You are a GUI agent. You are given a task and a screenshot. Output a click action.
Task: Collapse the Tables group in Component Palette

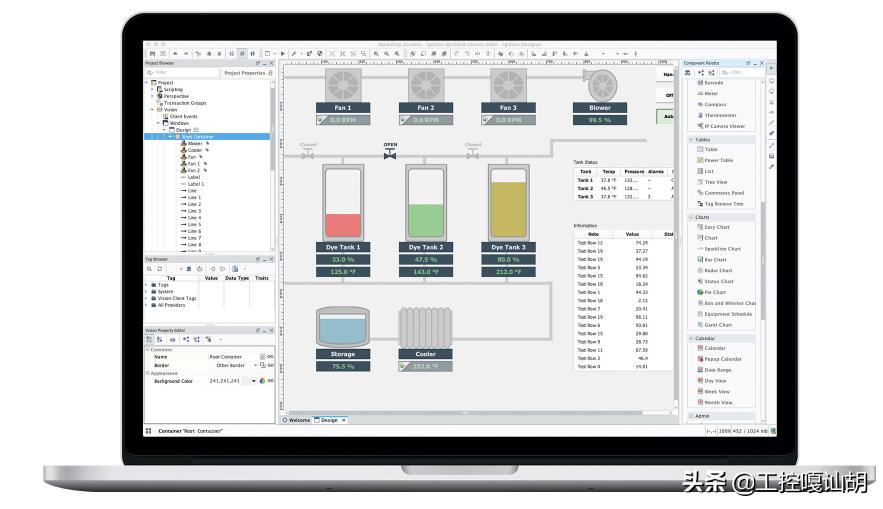[x=692, y=140]
